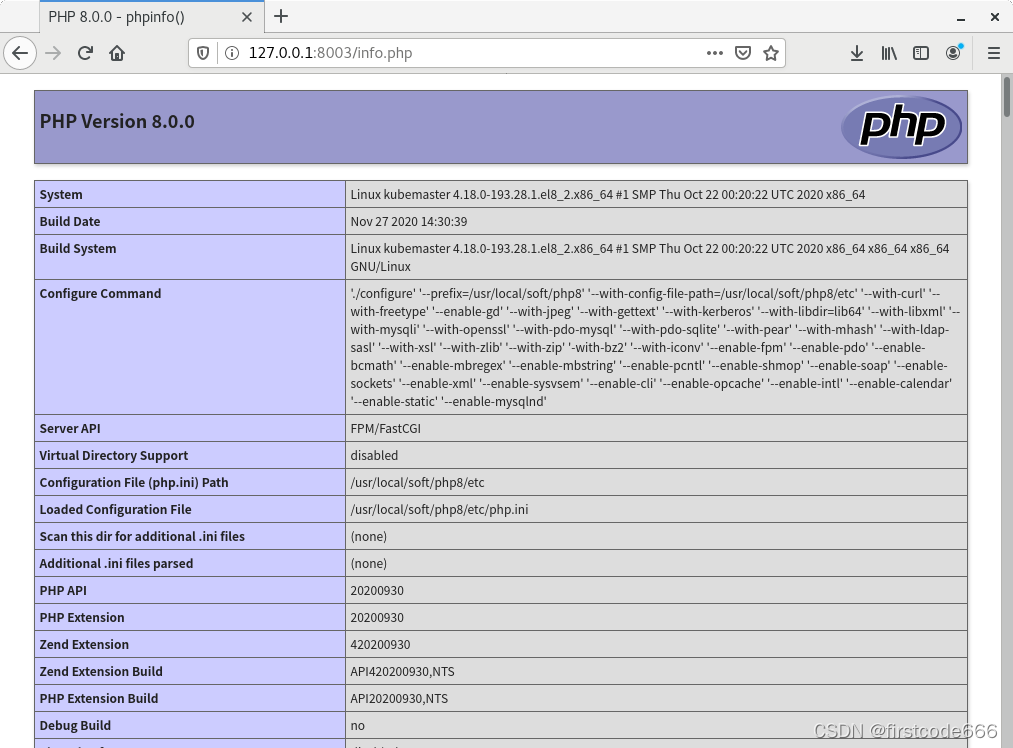1013x748 pixels.
Task: Go back using the back arrow button
Action: coord(20,53)
